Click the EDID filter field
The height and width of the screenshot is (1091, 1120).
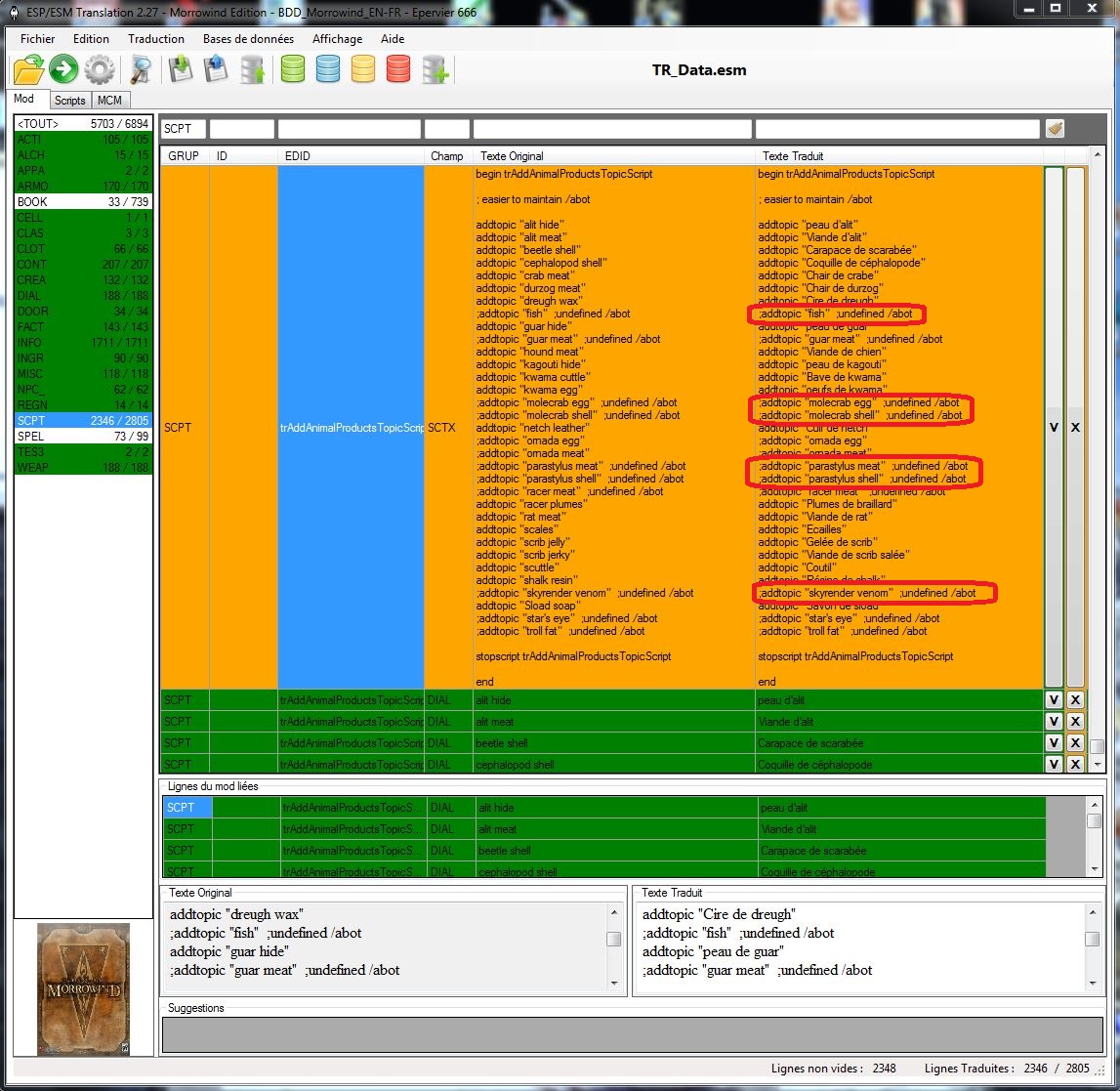point(350,129)
